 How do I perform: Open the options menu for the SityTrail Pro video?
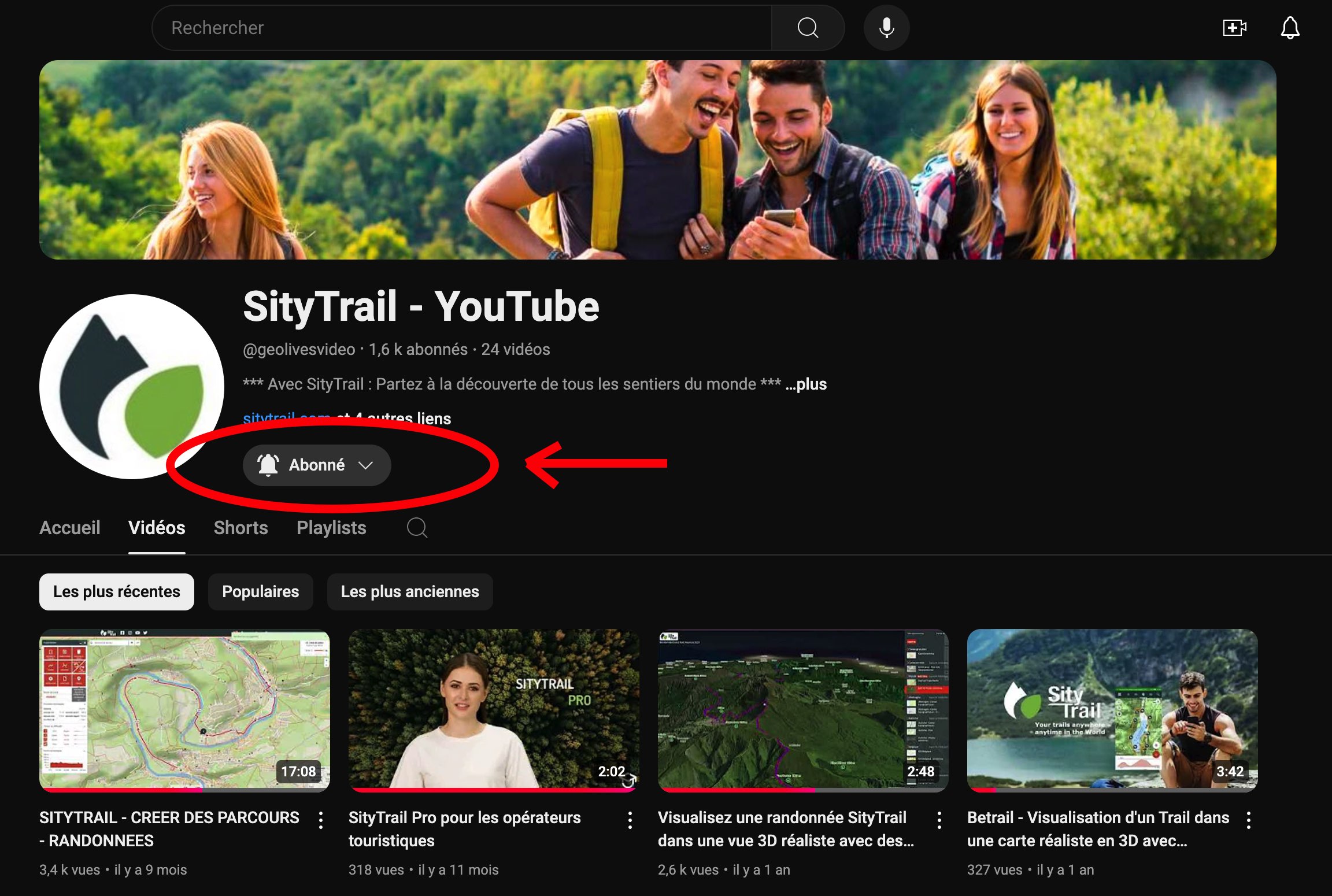630,820
